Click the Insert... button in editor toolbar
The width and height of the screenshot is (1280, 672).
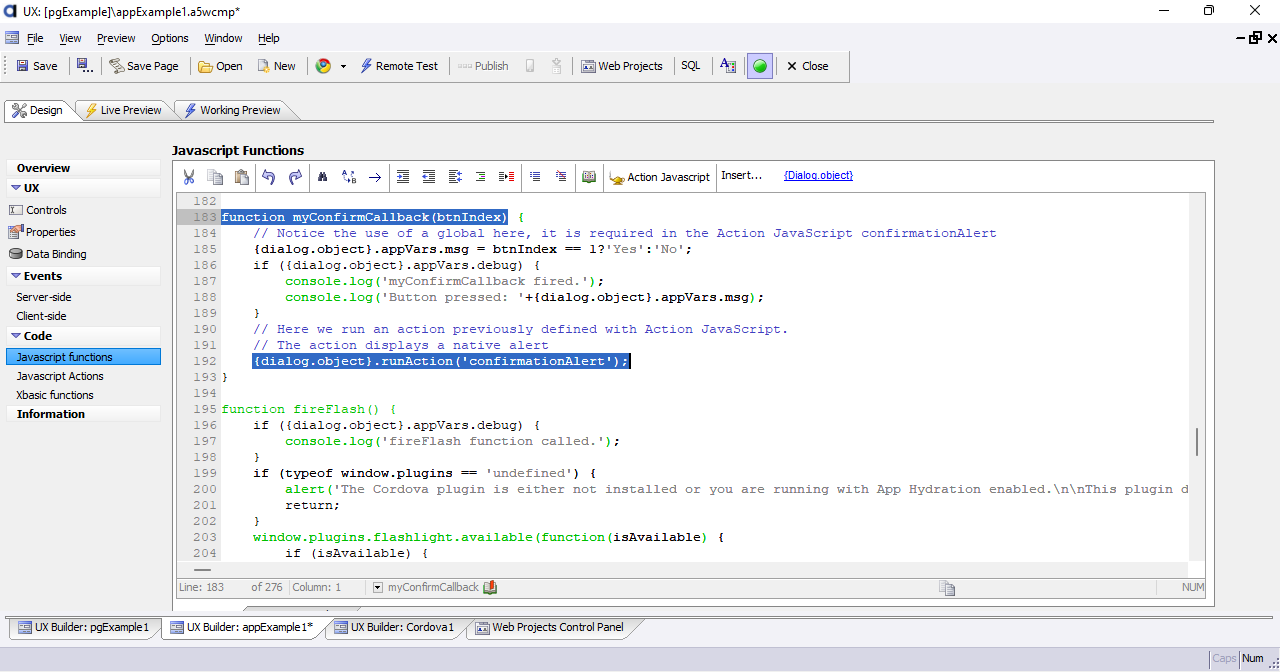742,175
